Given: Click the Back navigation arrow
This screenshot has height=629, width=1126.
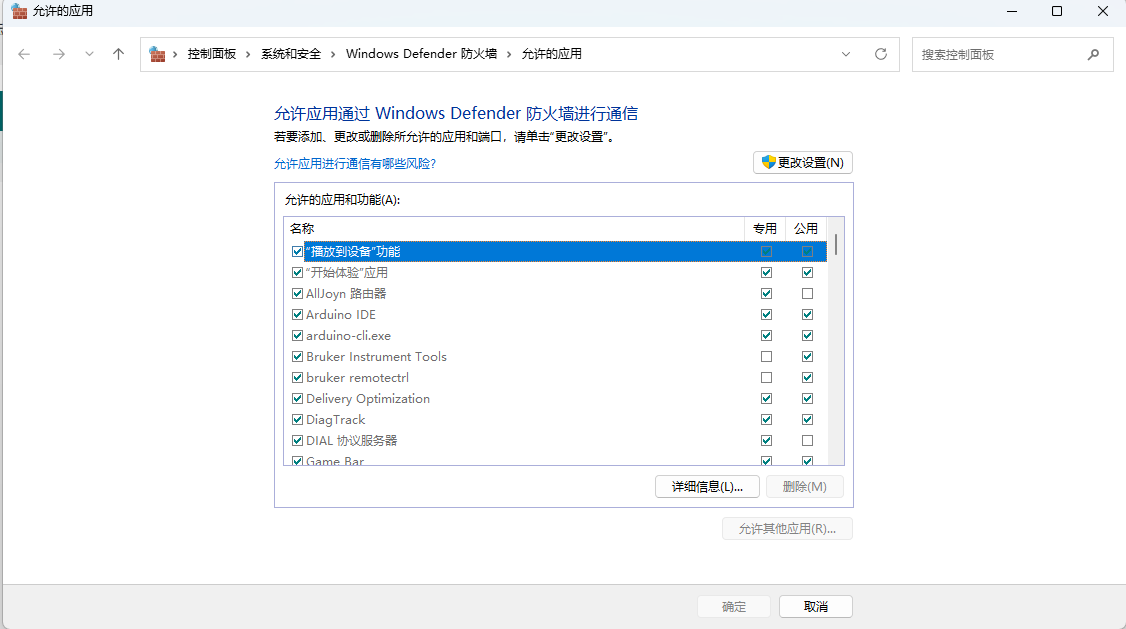Looking at the screenshot, I should pos(25,54).
